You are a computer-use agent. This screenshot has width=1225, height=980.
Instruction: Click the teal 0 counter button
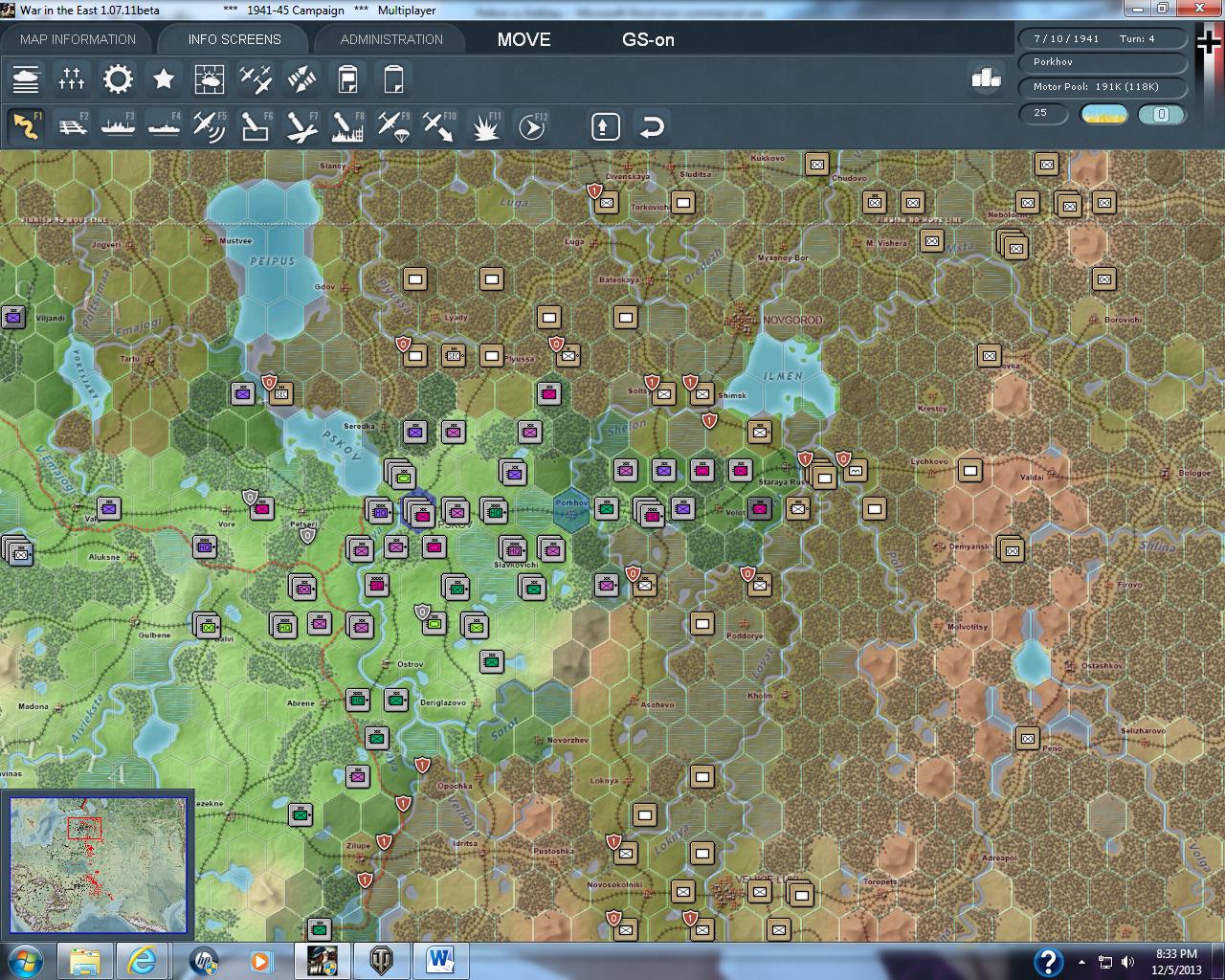(x=1161, y=114)
